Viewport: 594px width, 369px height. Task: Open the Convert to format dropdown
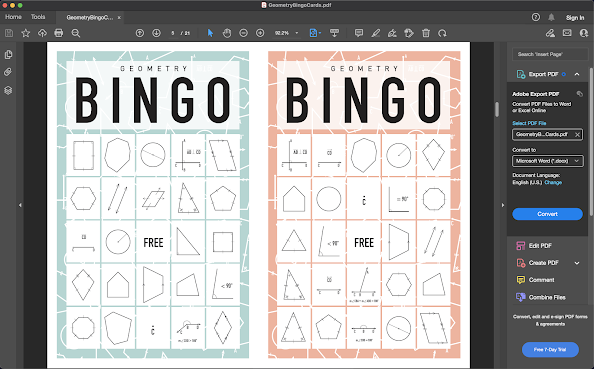tap(548, 161)
